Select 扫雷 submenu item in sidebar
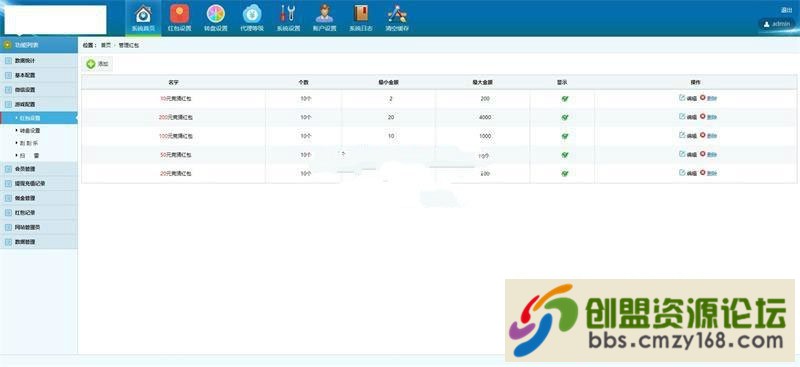Screen dimensions: 800x367 (x=39, y=155)
